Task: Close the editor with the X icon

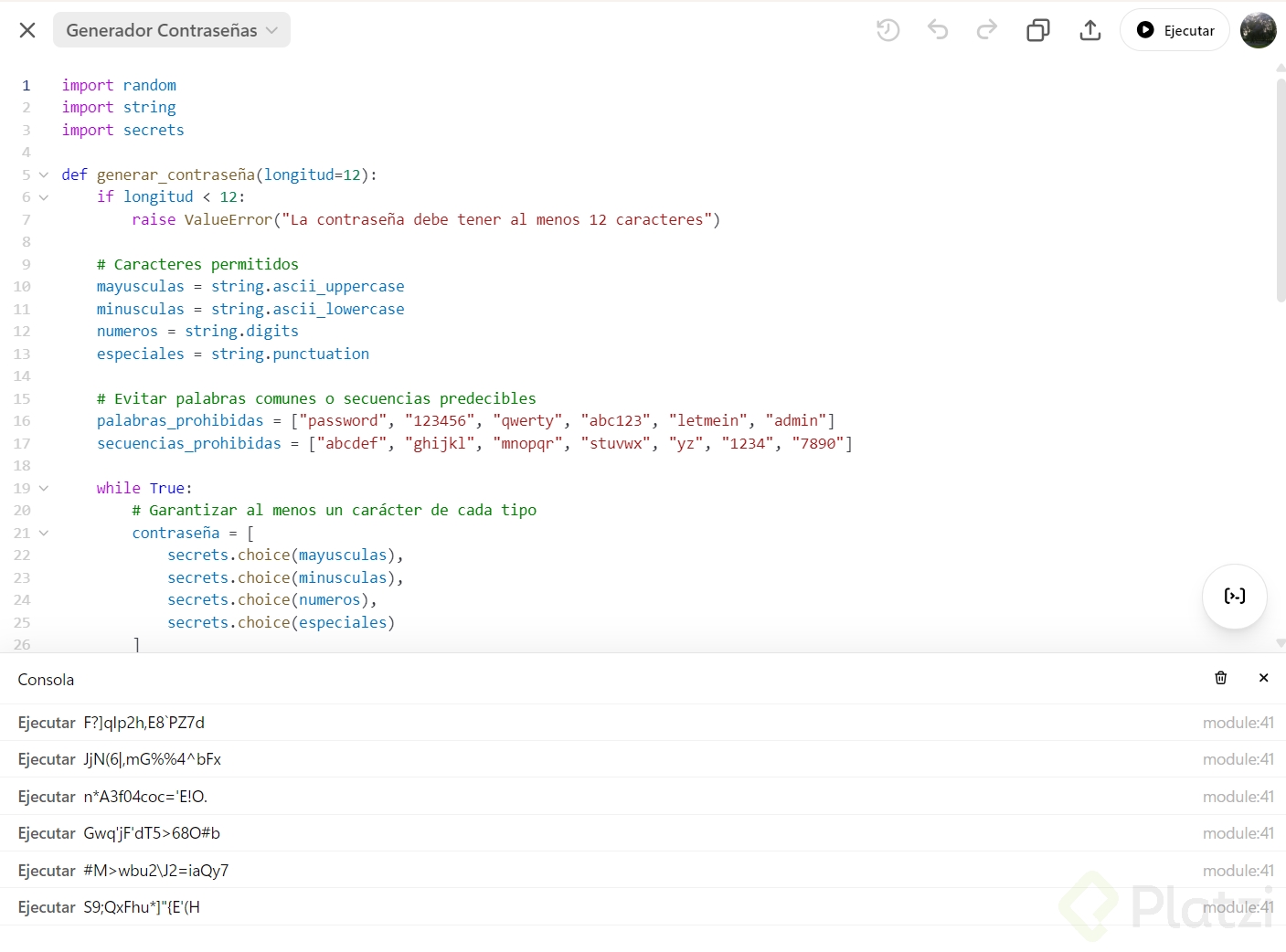Action: tap(27, 30)
